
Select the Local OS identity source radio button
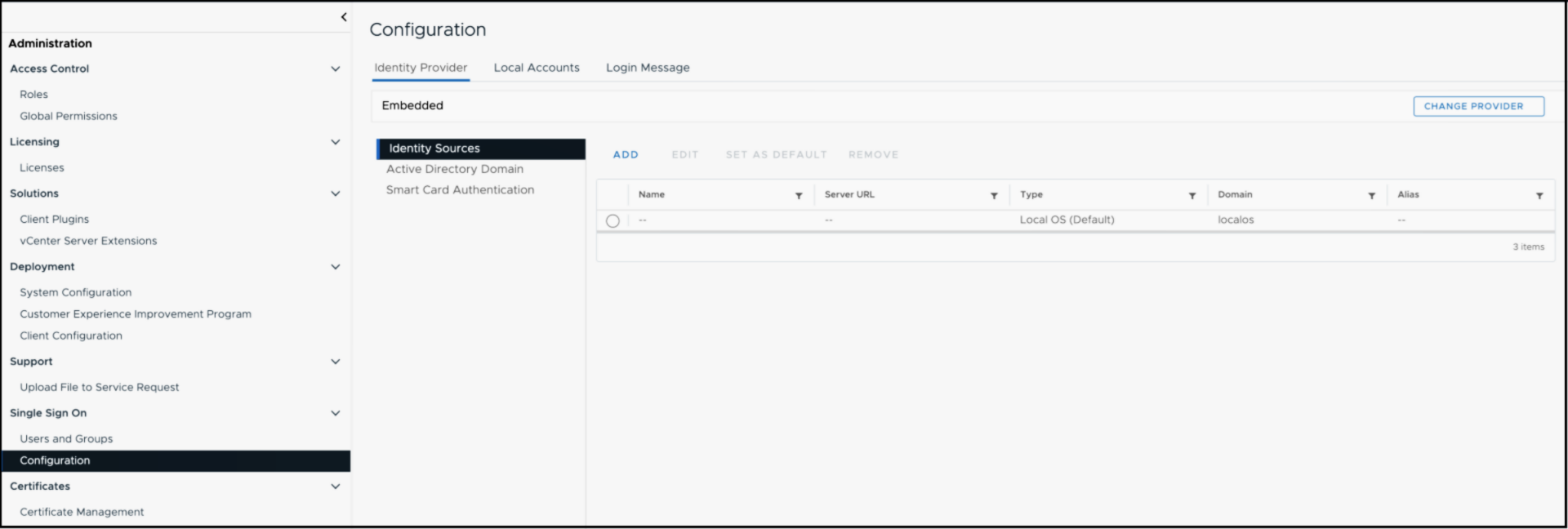point(613,220)
